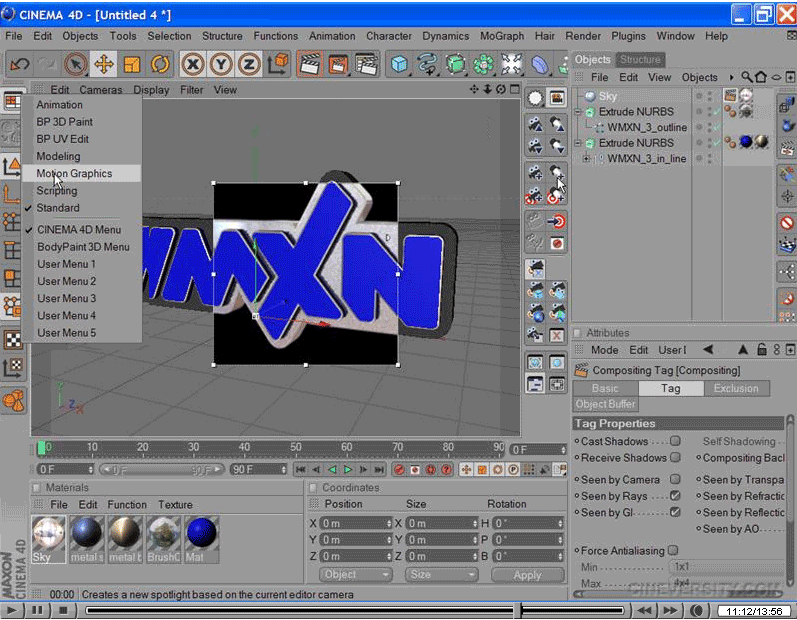Toggle X axis lock
This screenshot has width=797, height=620.
193,65
